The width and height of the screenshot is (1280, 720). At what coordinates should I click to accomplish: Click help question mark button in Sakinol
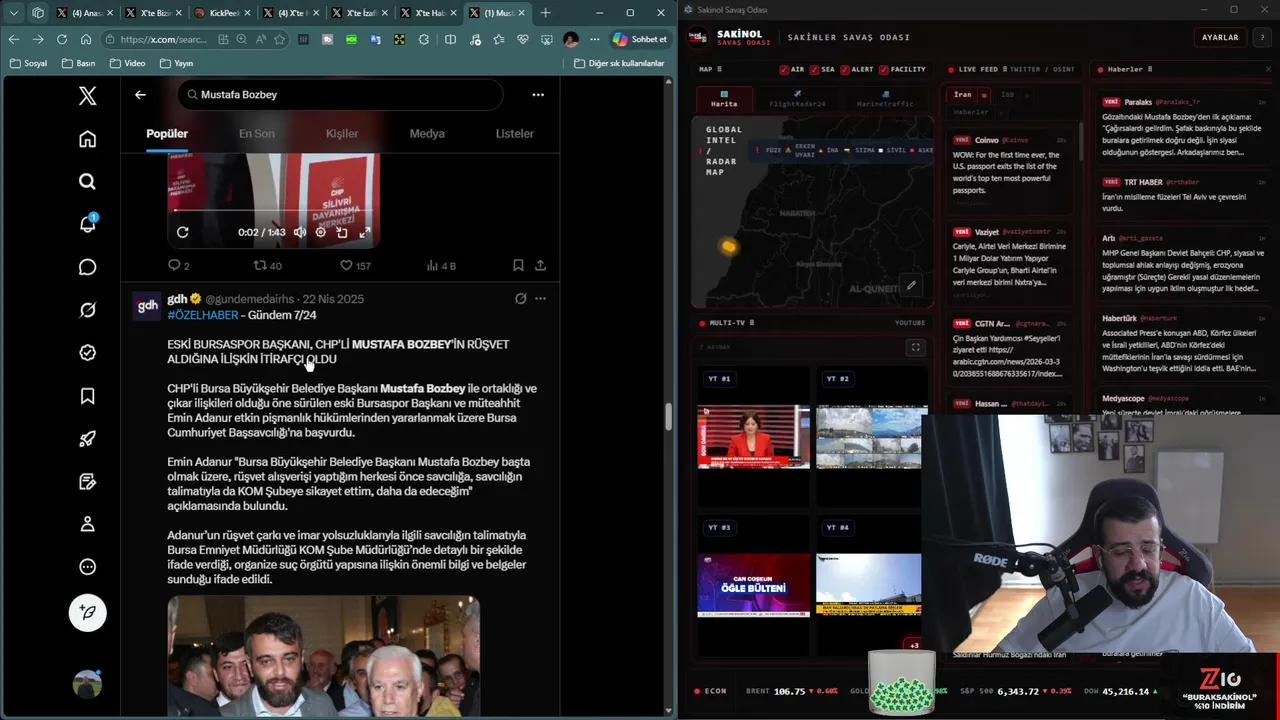[x=1262, y=37]
